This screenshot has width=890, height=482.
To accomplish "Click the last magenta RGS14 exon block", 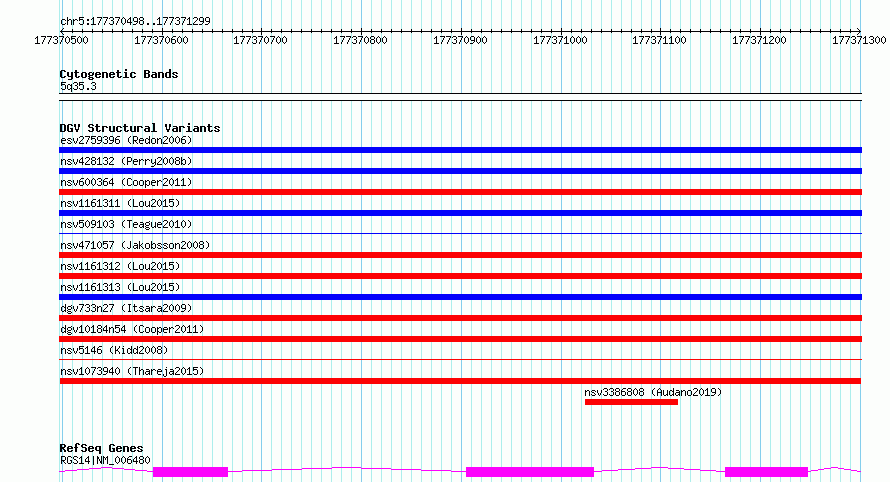I will (x=766, y=472).
